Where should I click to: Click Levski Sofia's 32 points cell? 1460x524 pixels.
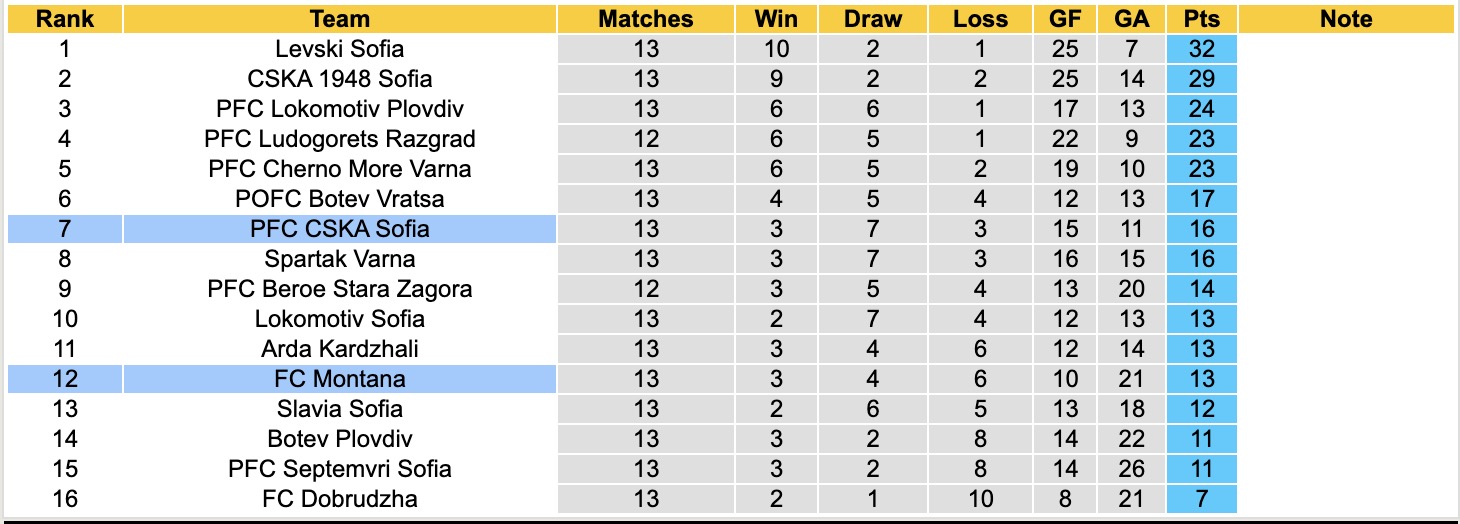[1201, 49]
